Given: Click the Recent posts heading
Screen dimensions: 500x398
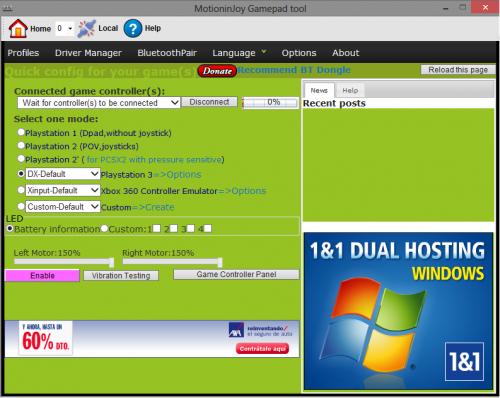Looking at the screenshot, I should pyautogui.click(x=334, y=103).
